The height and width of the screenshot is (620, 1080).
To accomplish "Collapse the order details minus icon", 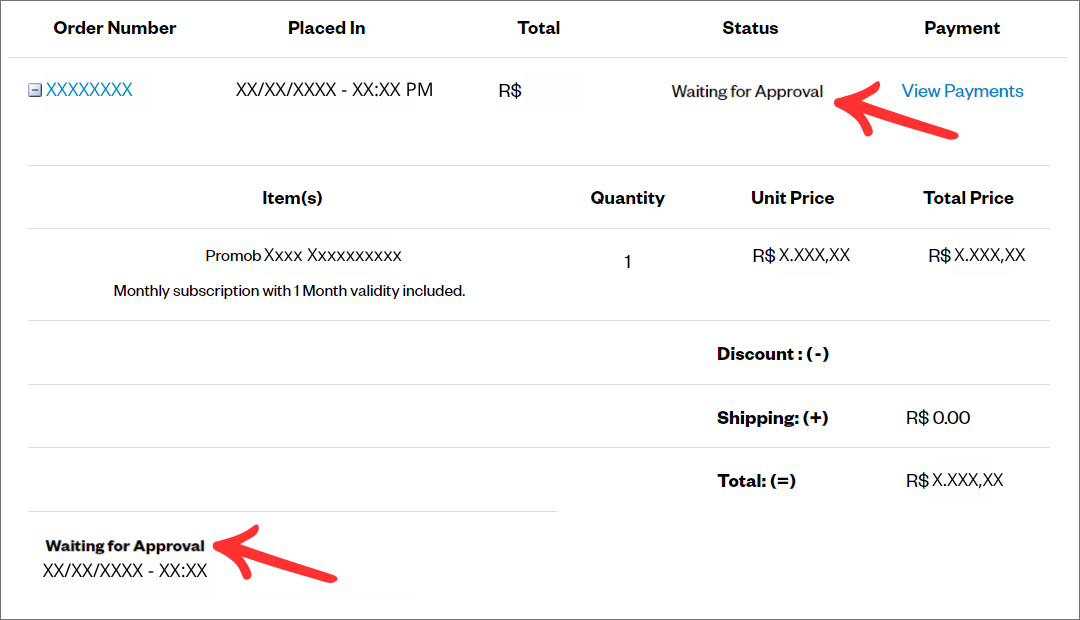I will pos(34,90).
